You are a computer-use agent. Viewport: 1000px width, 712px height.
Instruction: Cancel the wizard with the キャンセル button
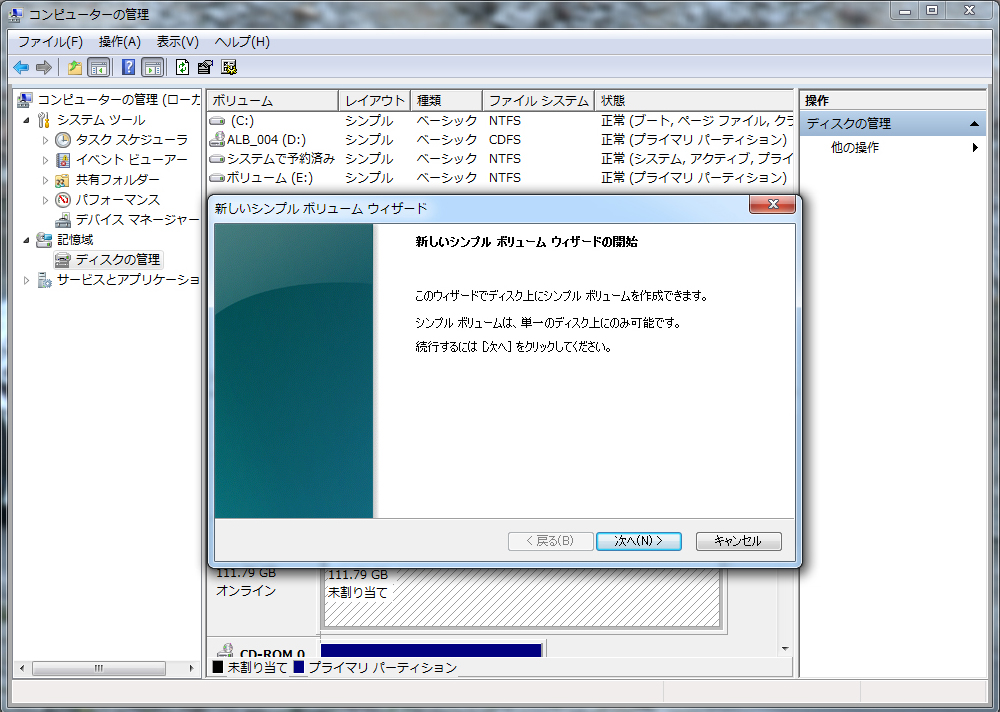(738, 540)
